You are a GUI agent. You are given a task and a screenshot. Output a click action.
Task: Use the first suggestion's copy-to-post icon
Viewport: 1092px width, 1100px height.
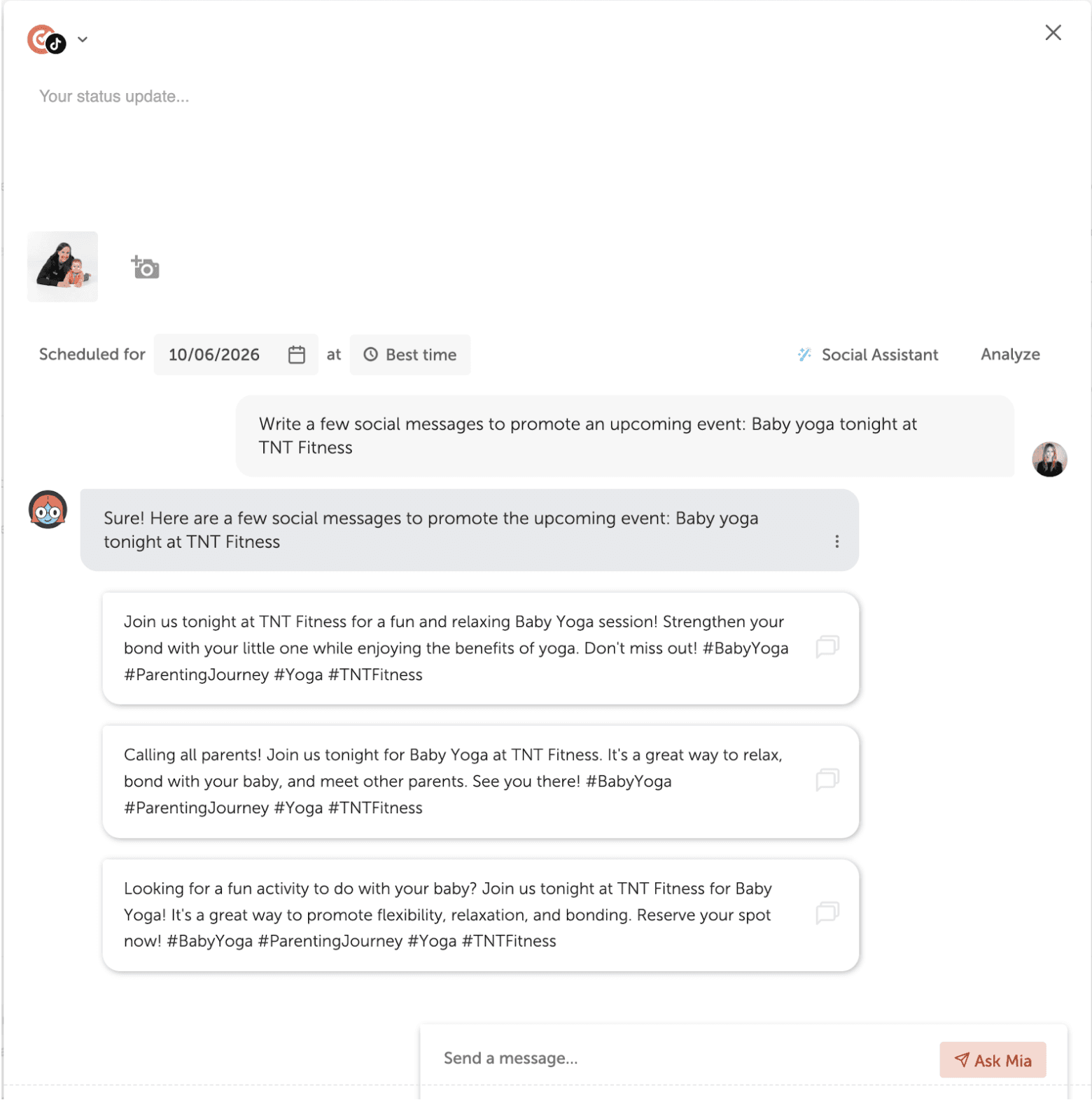pyautogui.click(x=827, y=647)
